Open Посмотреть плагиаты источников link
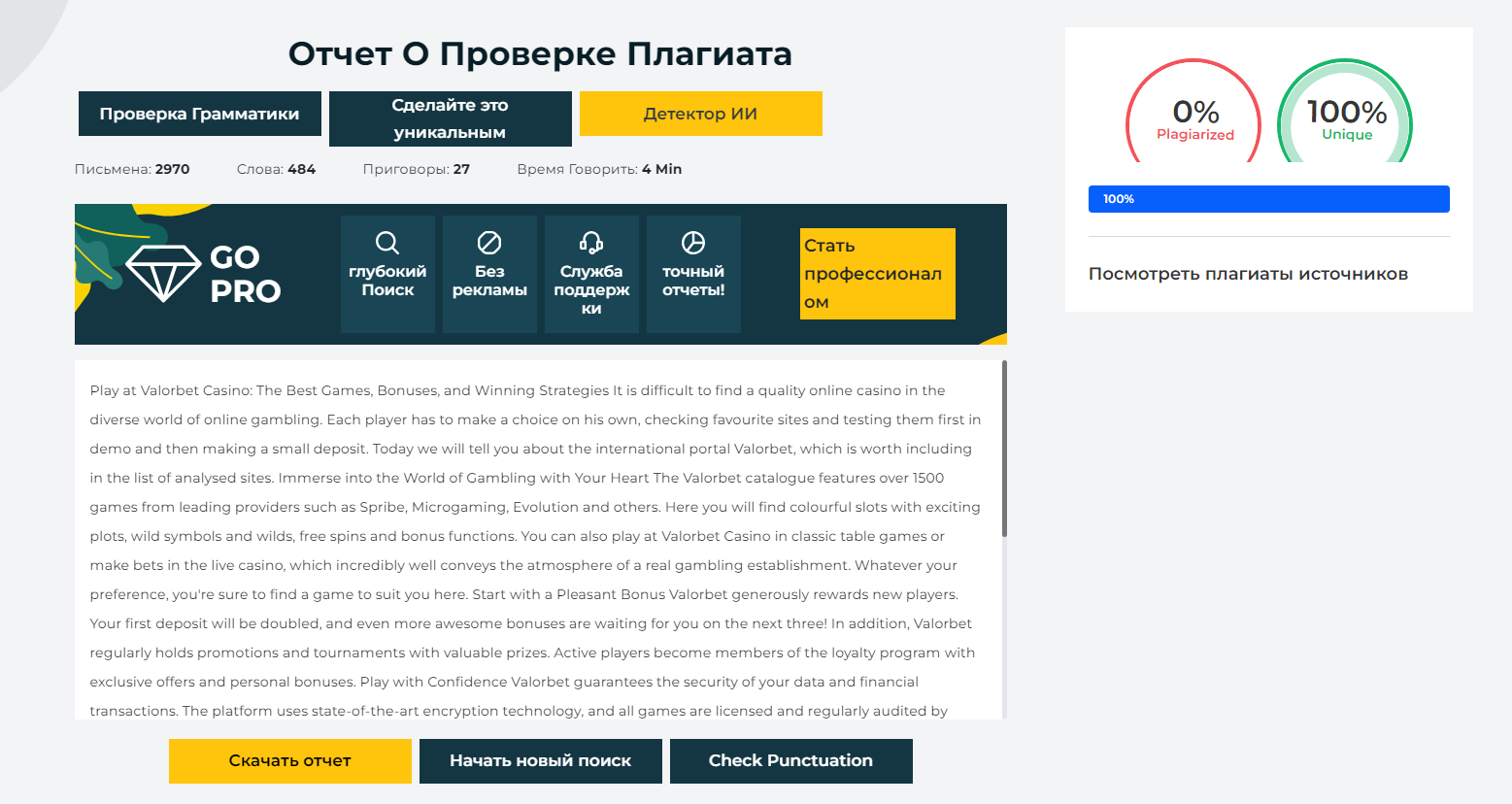The width and height of the screenshot is (1512, 804). [1248, 274]
